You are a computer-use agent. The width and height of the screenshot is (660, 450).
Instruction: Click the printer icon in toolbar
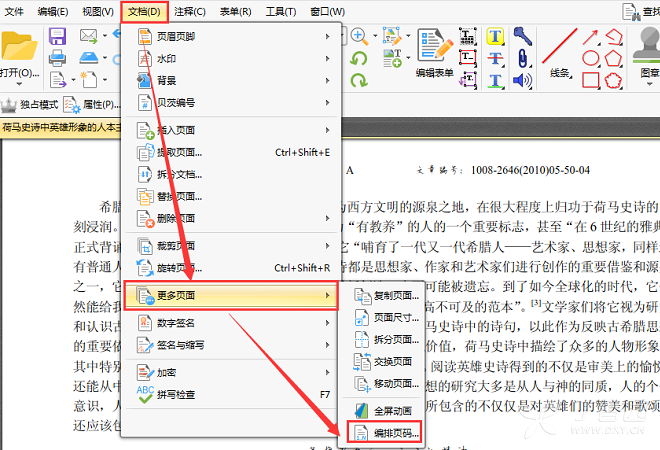57,58
